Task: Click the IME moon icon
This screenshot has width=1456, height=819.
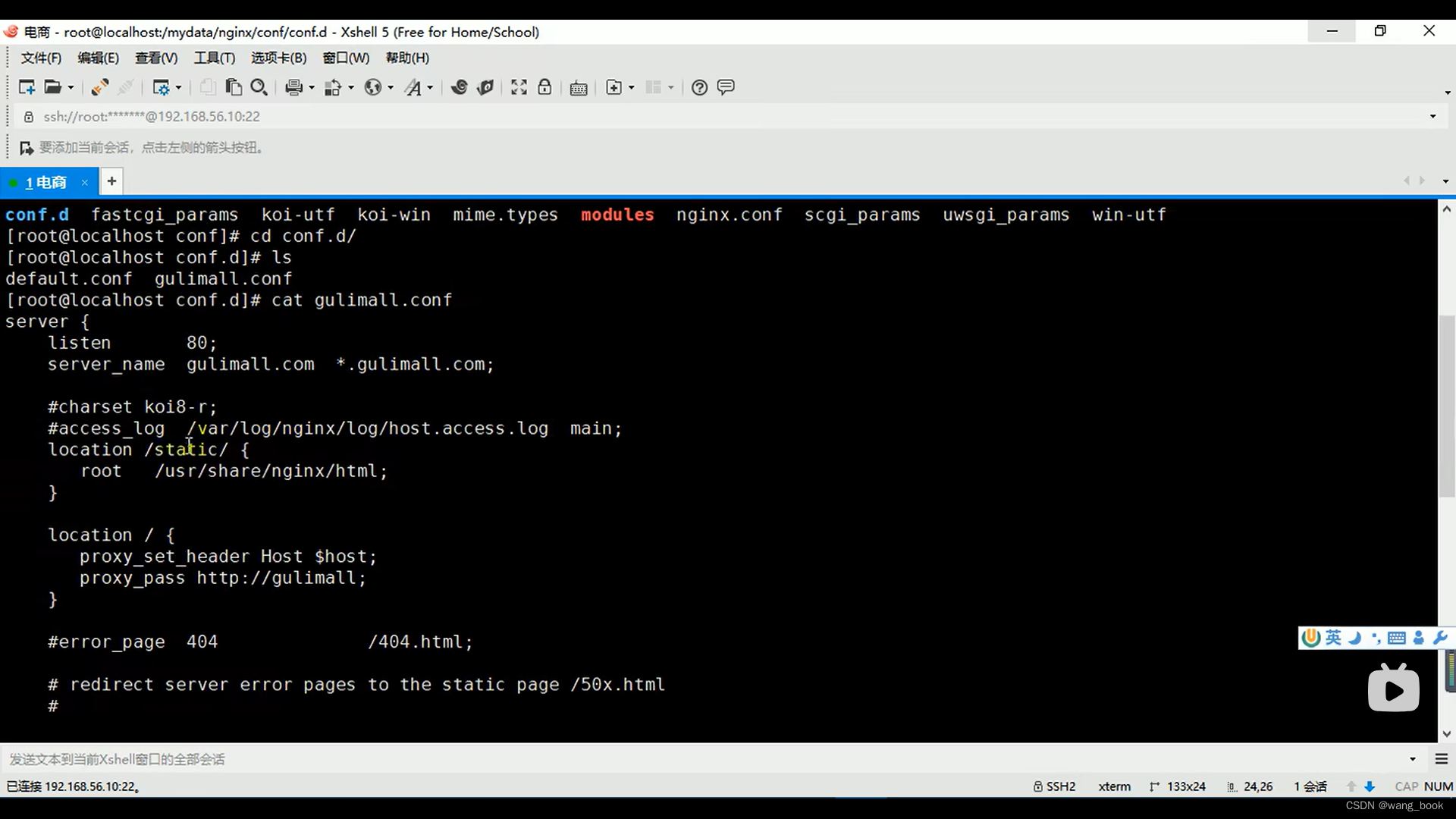Action: [x=1354, y=639]
